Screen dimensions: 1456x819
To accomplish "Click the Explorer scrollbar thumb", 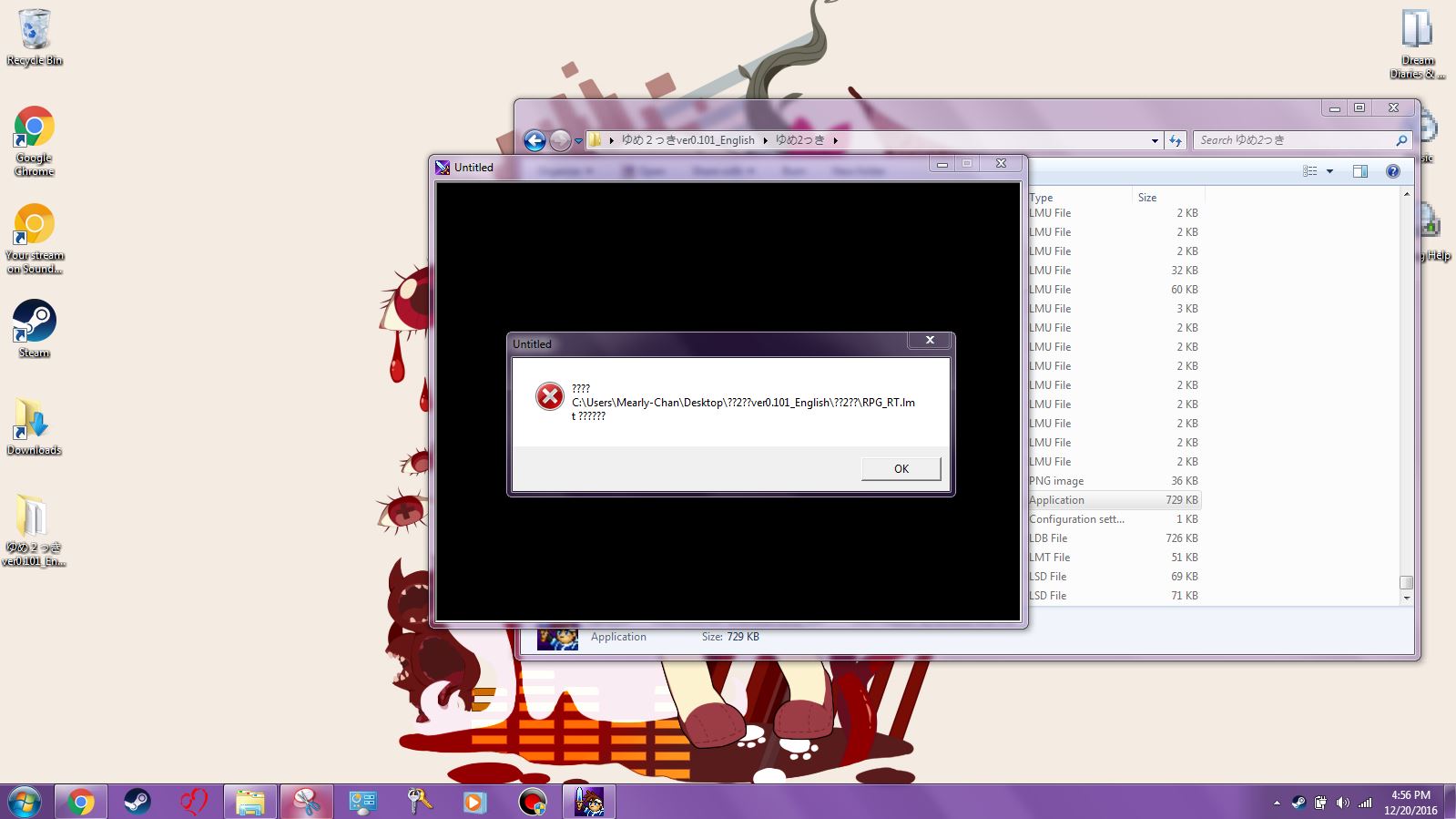I will 1406,582.
